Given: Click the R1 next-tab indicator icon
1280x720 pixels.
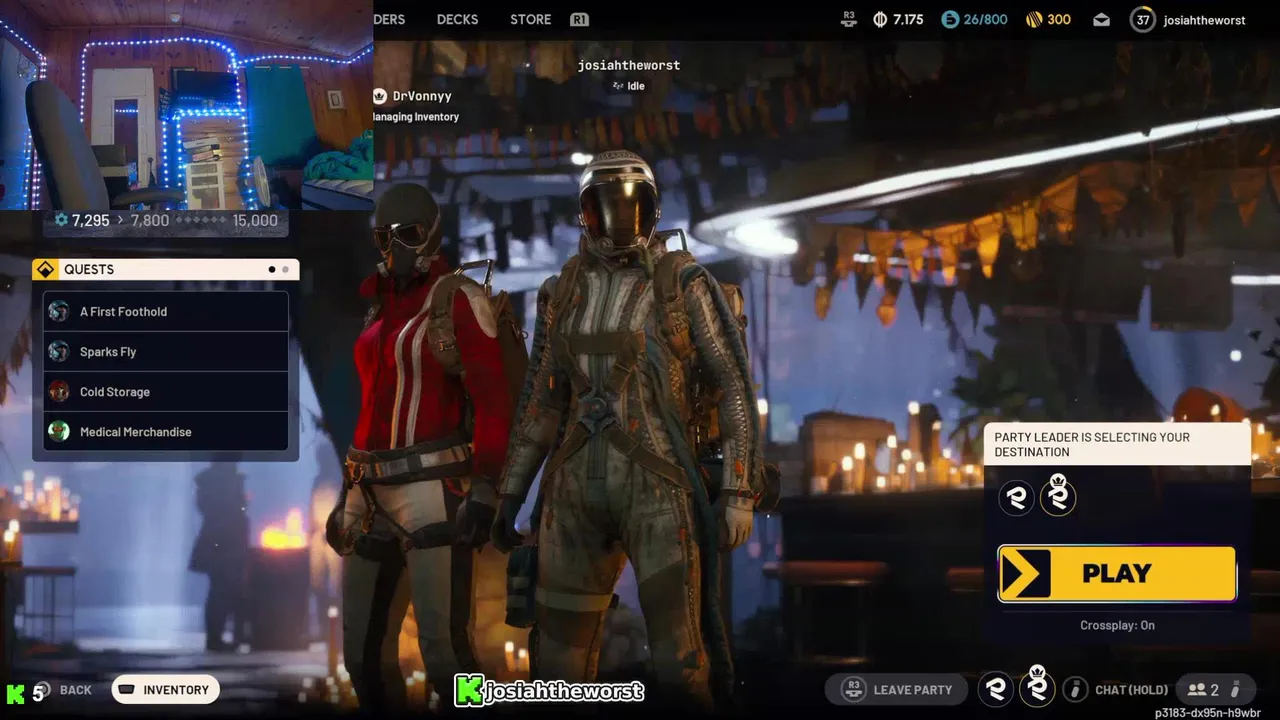Looking at the screenshot, I should [579, 19].
